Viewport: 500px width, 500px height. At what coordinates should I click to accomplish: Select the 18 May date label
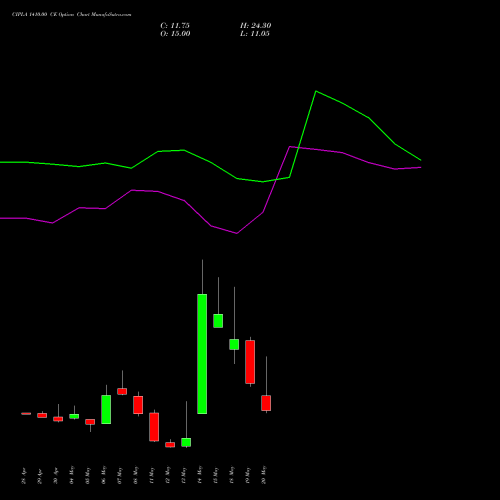(232, 475)
